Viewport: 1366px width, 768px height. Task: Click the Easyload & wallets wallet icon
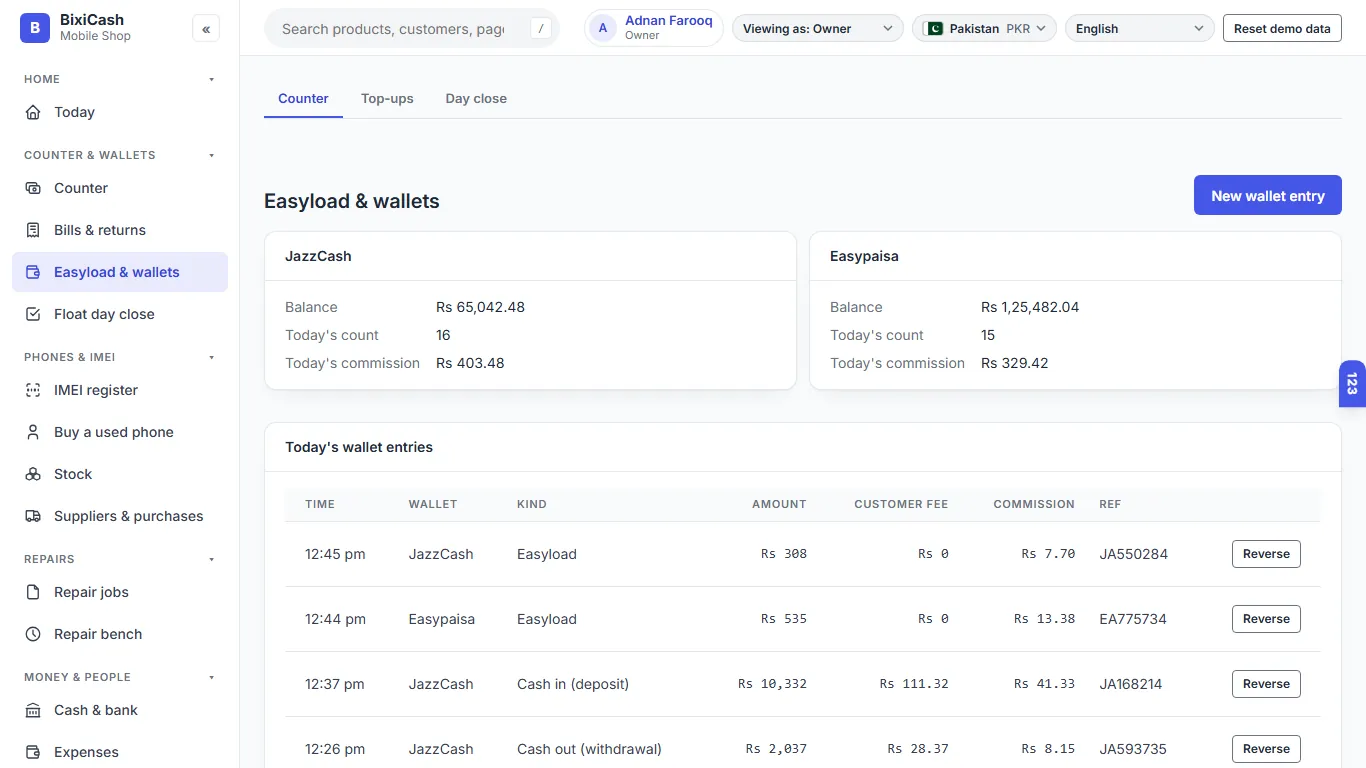(x=33, y=272)
